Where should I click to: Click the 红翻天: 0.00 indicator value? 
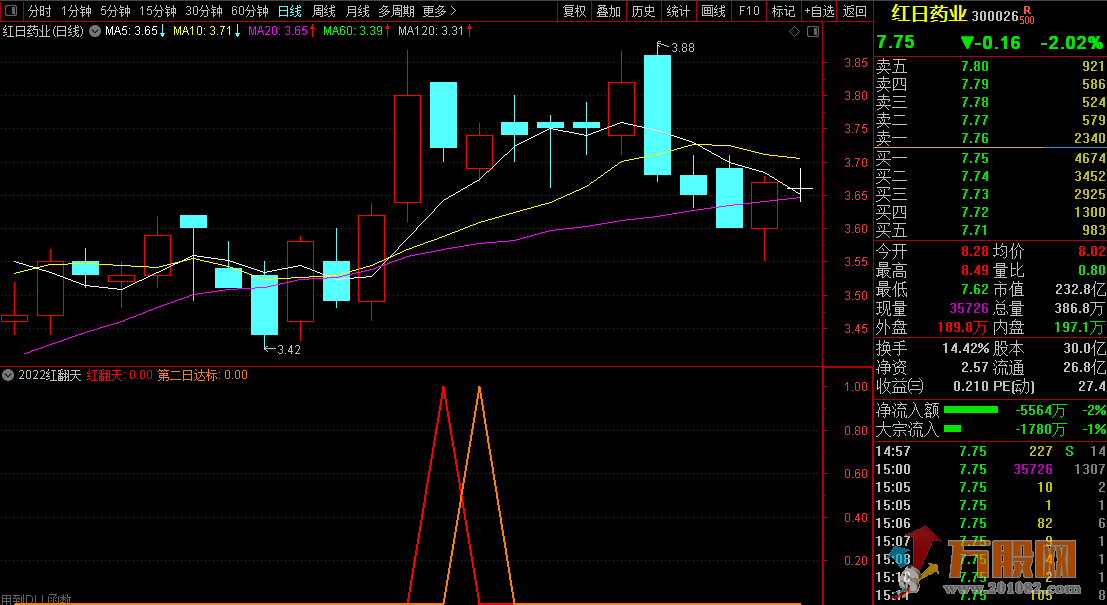[x=119, y=375]
